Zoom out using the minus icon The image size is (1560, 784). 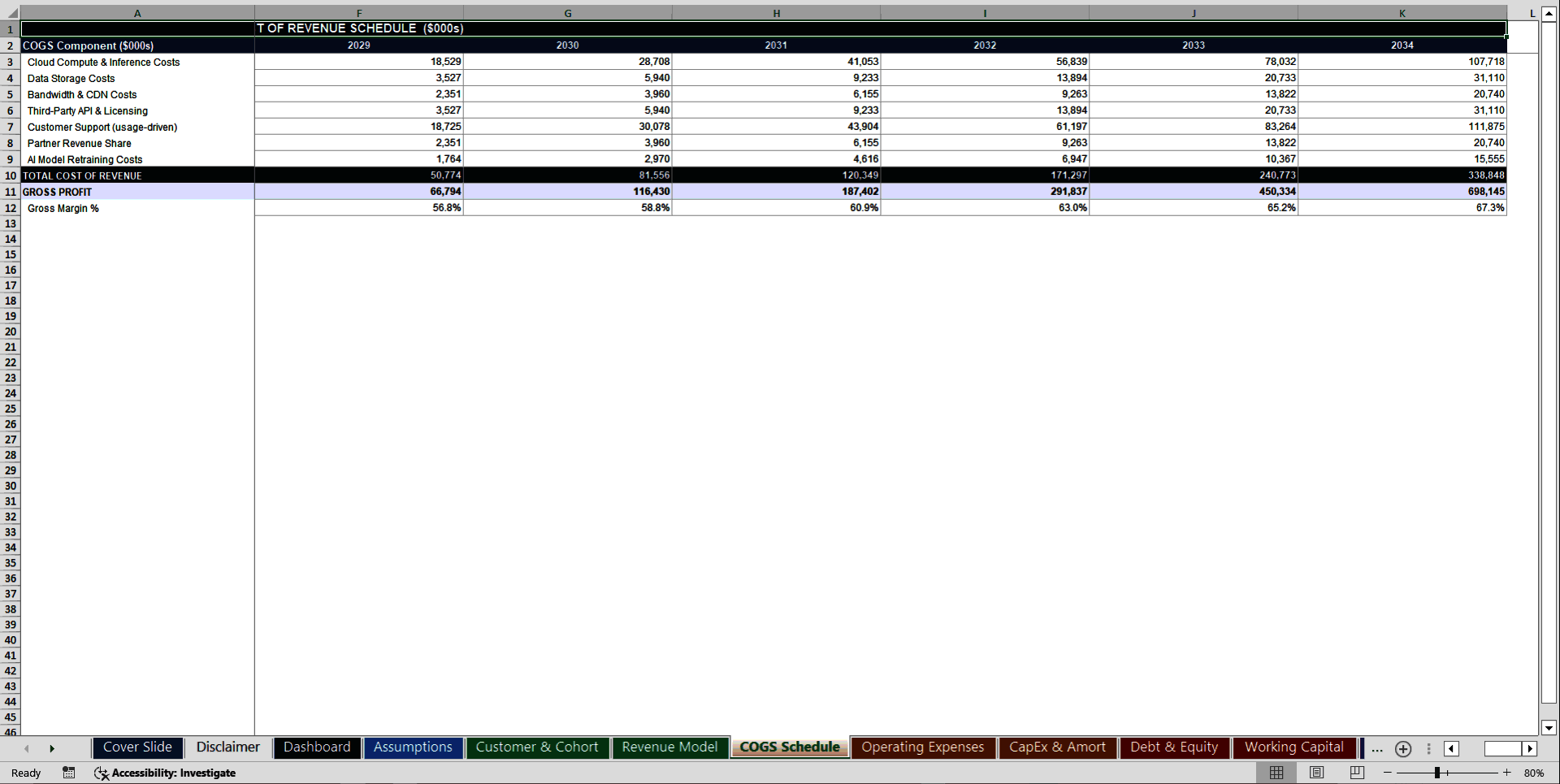tap(1389, 773)
